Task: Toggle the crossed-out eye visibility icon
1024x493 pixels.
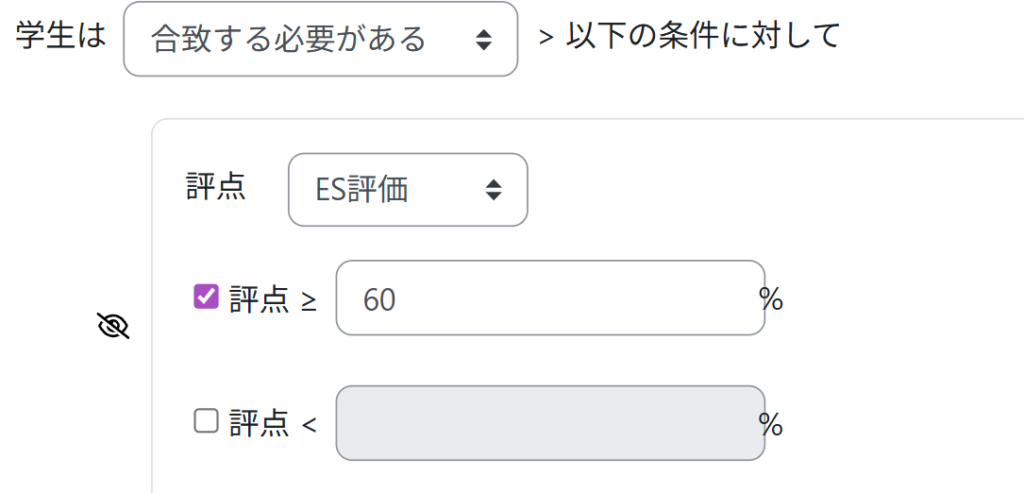Action: click(115, 326)
